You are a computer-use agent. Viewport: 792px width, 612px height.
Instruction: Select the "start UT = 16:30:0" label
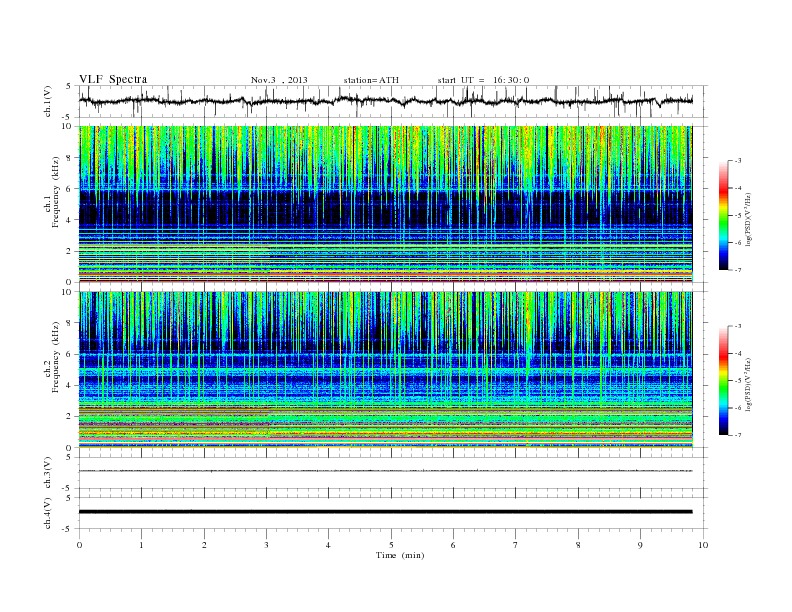(483, 80)
